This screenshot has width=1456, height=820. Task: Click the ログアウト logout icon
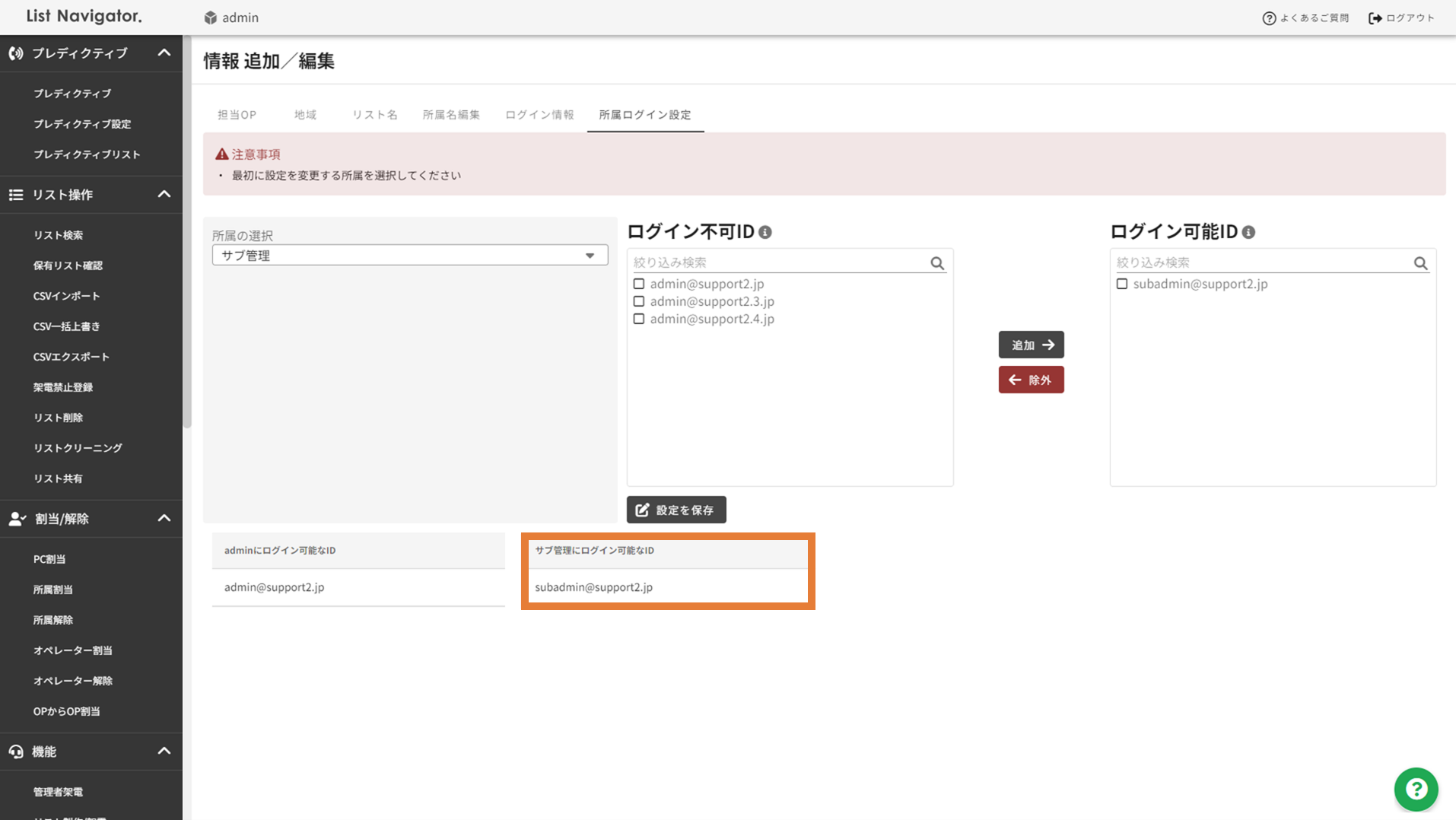point(1375,18)
